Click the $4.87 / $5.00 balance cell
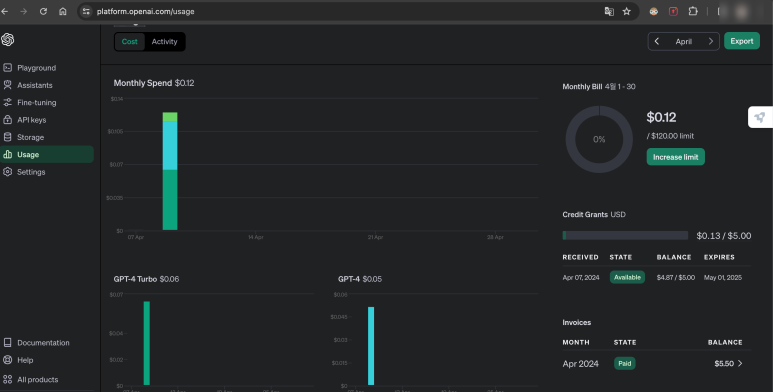The height and width of the screenshot is (392, 773). tap(675, 277)
